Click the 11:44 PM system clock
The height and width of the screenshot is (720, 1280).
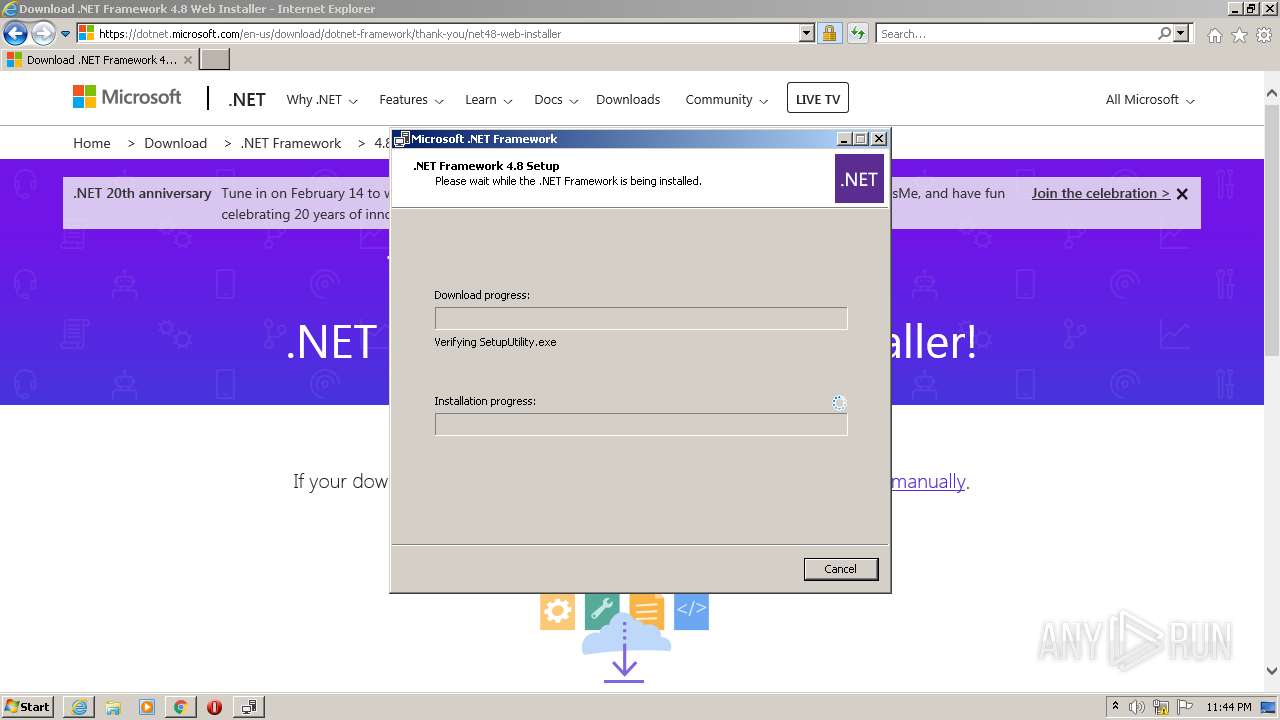click(1229, 707)
